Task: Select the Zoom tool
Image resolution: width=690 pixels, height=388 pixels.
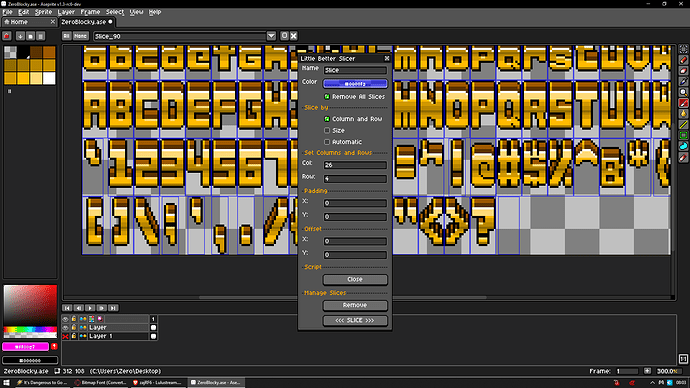Action: coord(683,92)
